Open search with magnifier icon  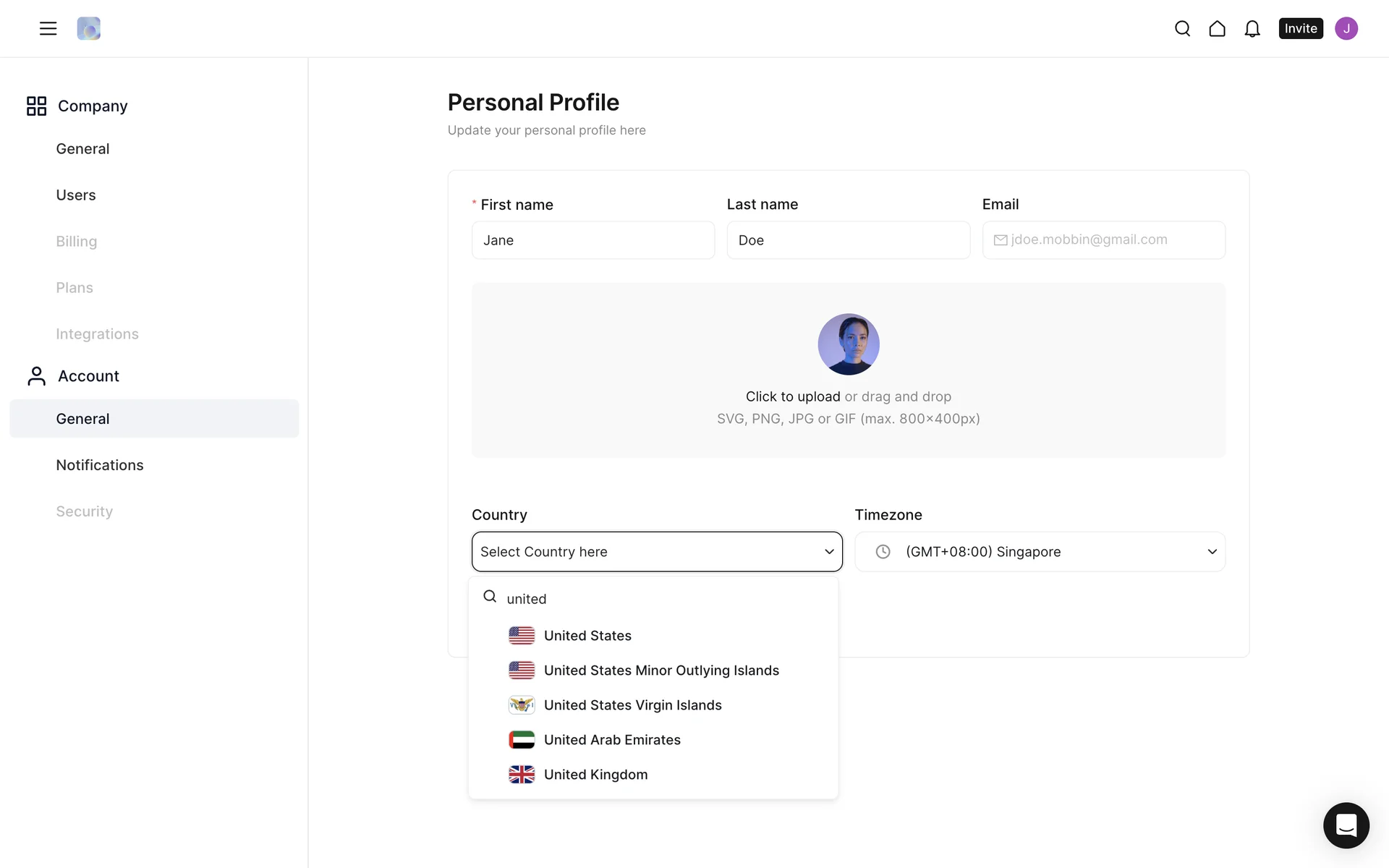pos(1182,28)
